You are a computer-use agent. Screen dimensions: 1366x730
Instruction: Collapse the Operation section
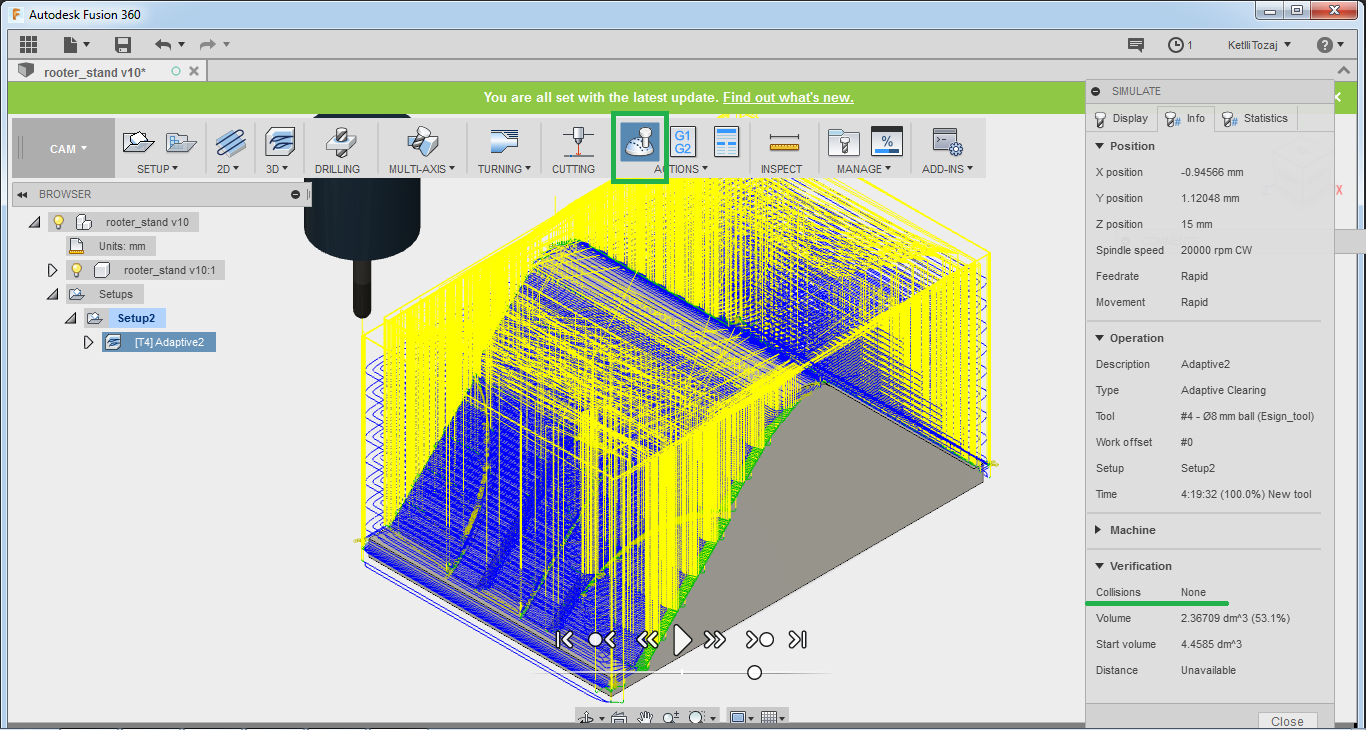1101,338
